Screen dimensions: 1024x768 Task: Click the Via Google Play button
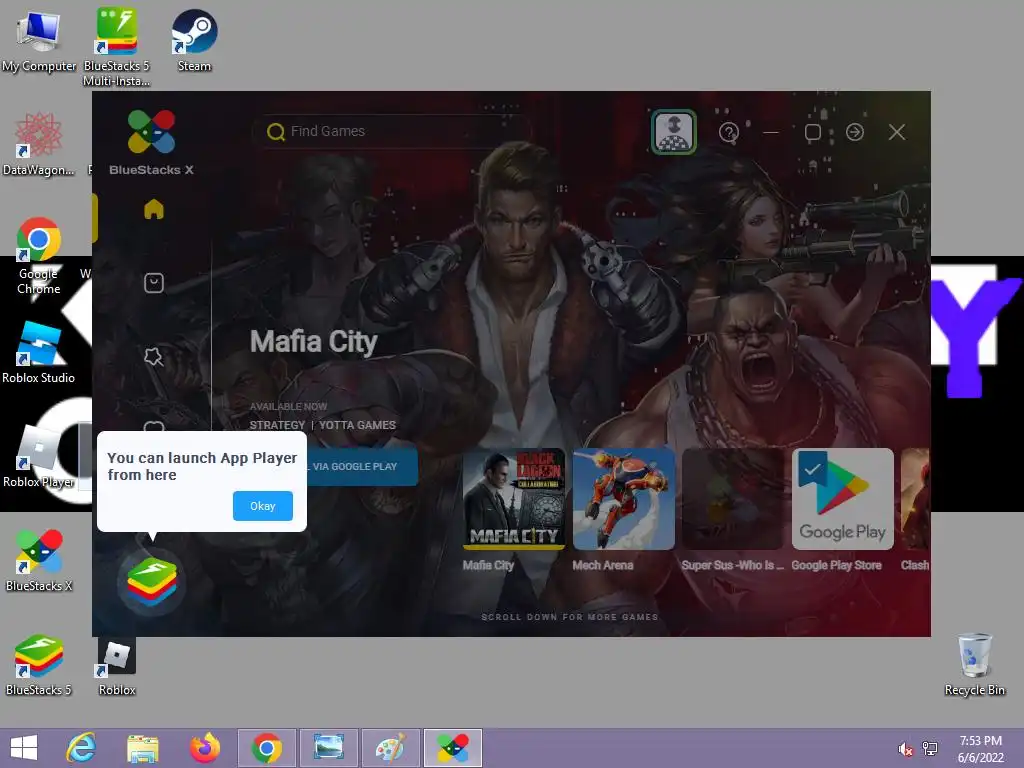[x=362, y=466]
